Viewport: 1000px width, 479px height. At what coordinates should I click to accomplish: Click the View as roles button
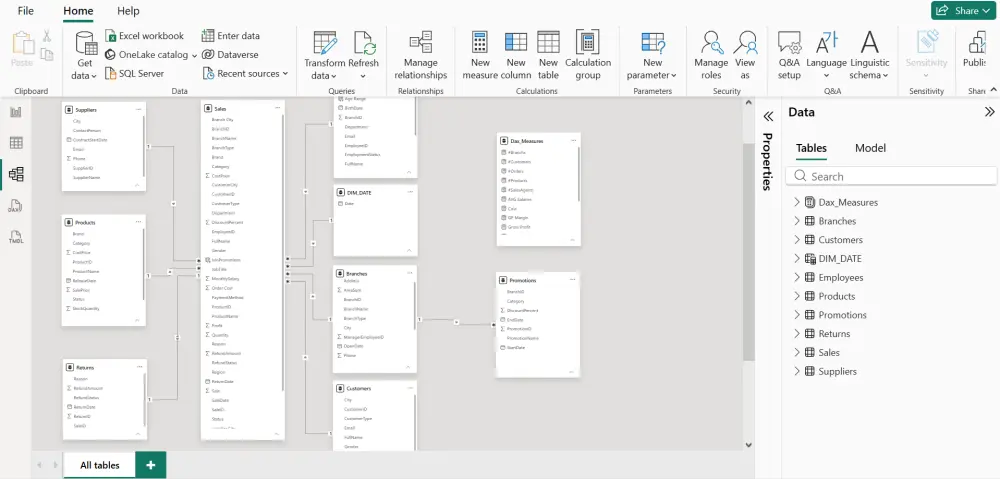pos(744,55)
